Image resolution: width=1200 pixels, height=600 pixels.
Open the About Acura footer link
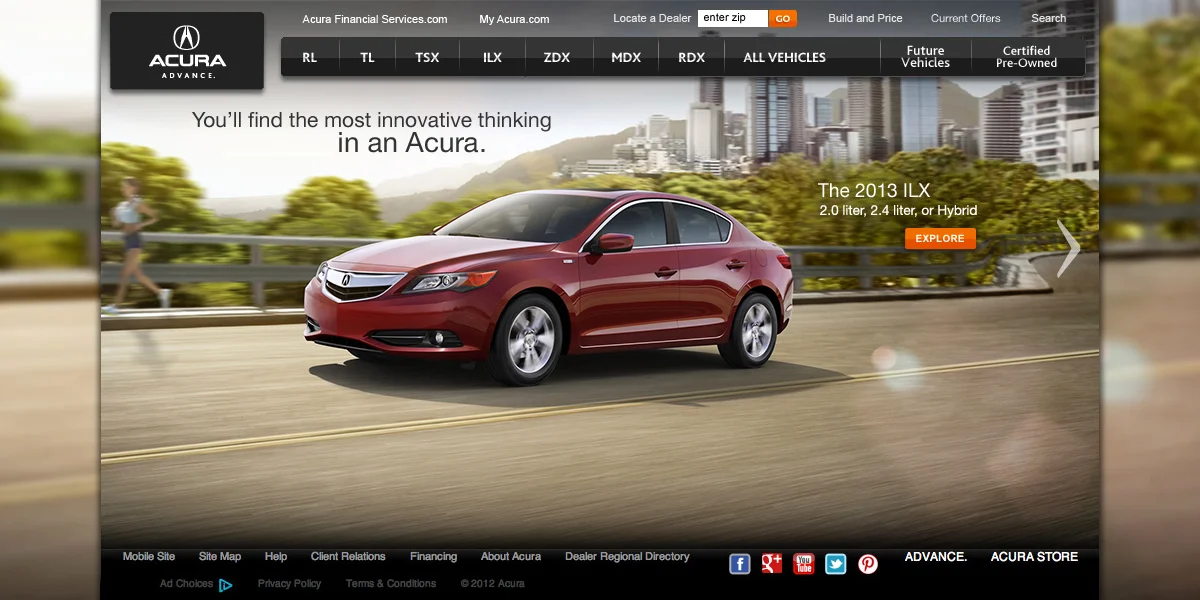coord(511,557)
